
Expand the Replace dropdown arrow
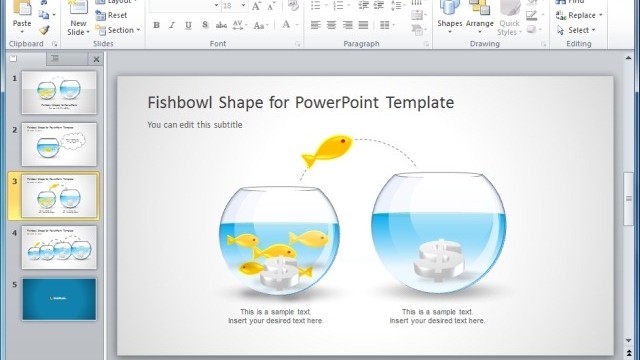click(x=600, y=15)
